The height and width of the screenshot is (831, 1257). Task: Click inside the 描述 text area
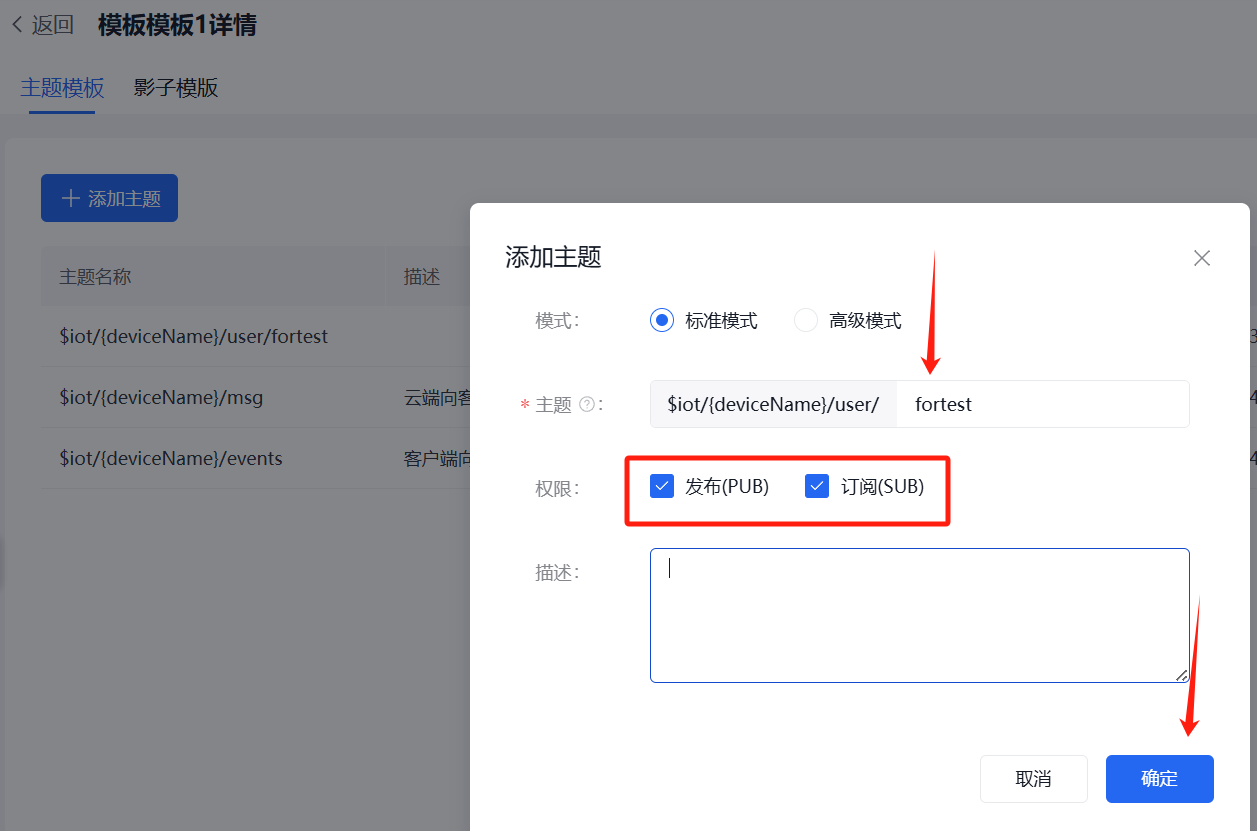click(920, 615)
